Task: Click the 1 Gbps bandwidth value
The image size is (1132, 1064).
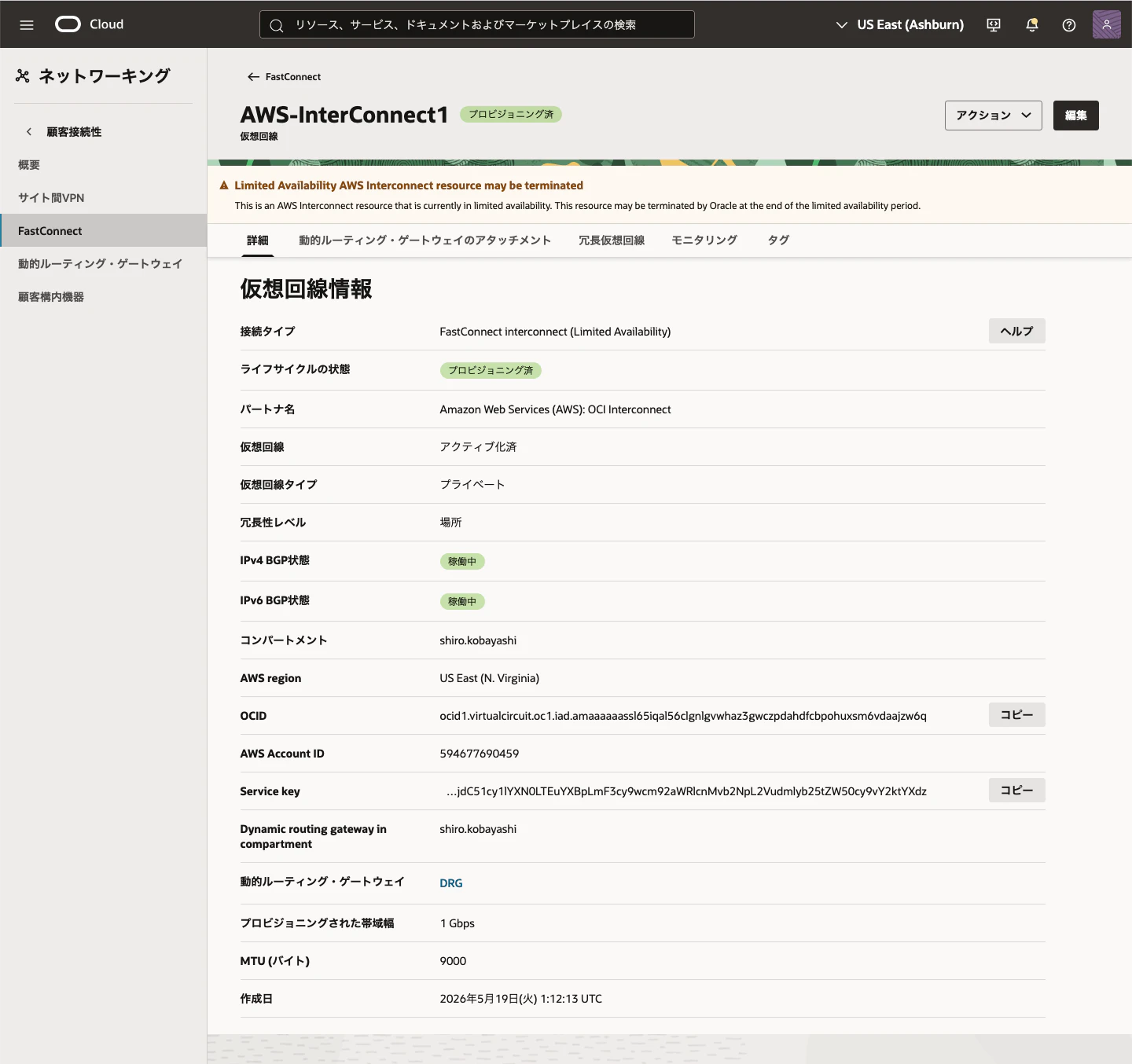Action: tap(458, 923)
